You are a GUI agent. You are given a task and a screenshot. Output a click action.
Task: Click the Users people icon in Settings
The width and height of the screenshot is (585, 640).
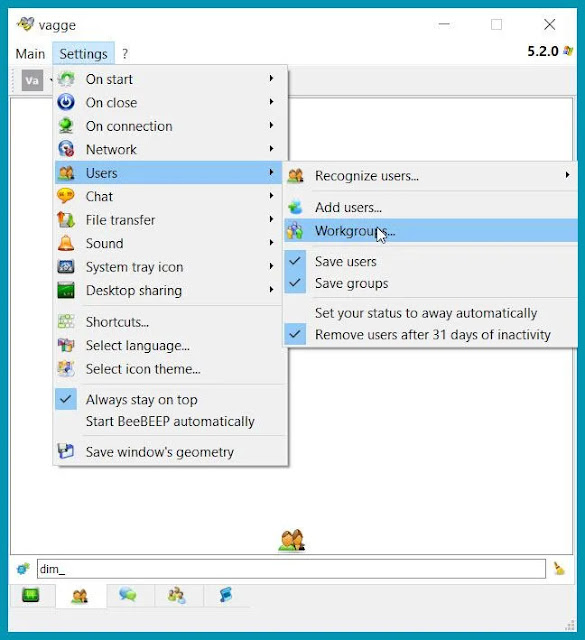click(66, 173)
